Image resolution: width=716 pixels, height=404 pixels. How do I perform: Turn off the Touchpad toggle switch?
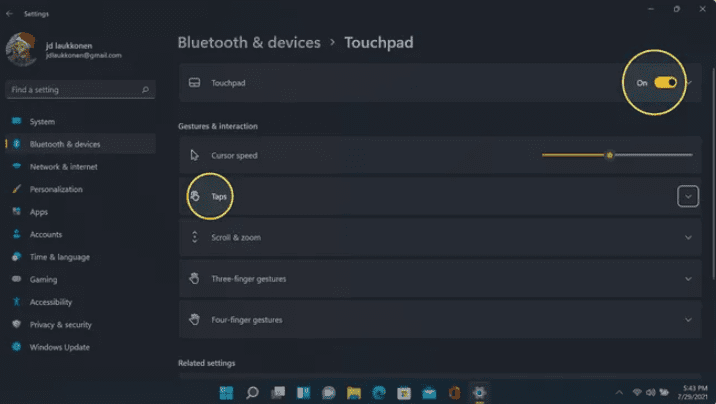point(666,83)
